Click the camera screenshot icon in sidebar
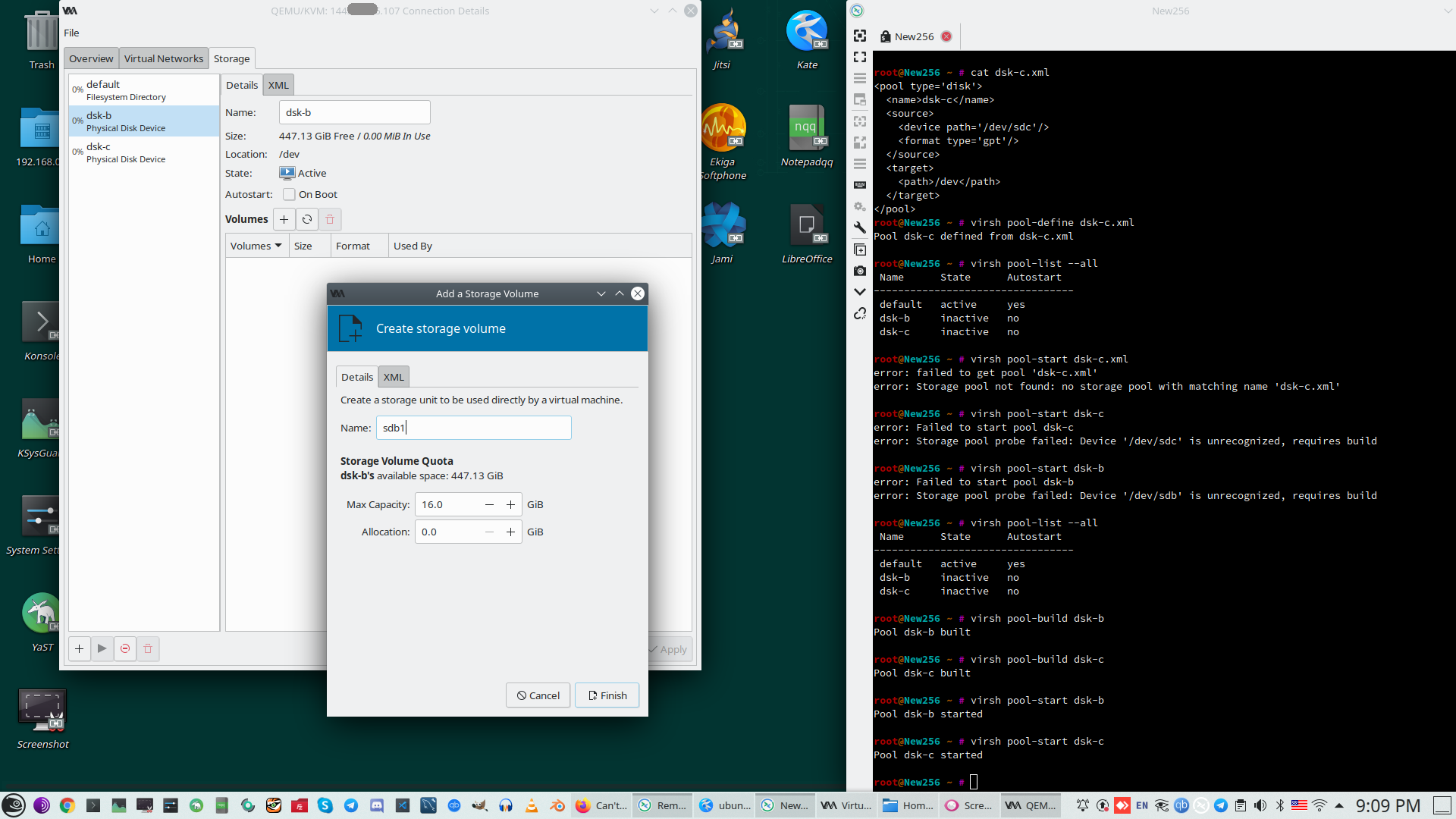Viewport: 1456px width, 819px height. point(860,271)
